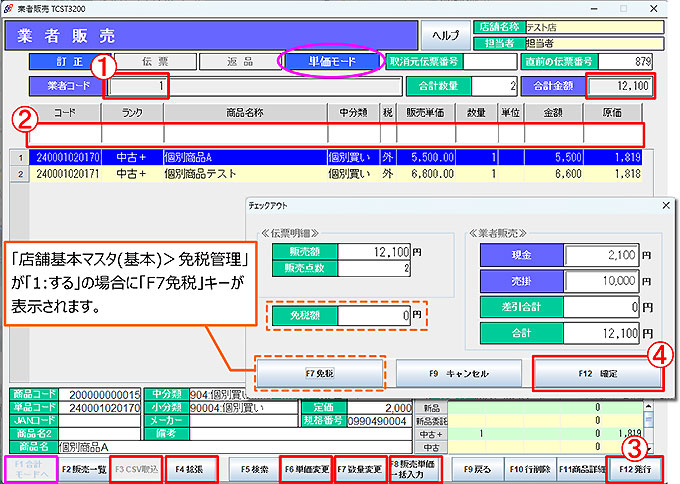Toggle the 単価モード button
Image resolution: width=680 pixels, height=484 pixels.
coord(333,62)
